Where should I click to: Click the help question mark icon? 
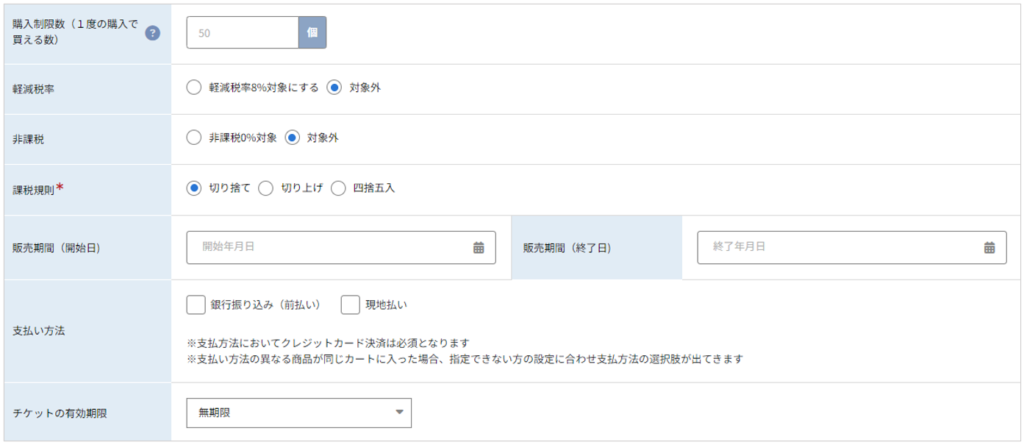click(x=153, y=33)
